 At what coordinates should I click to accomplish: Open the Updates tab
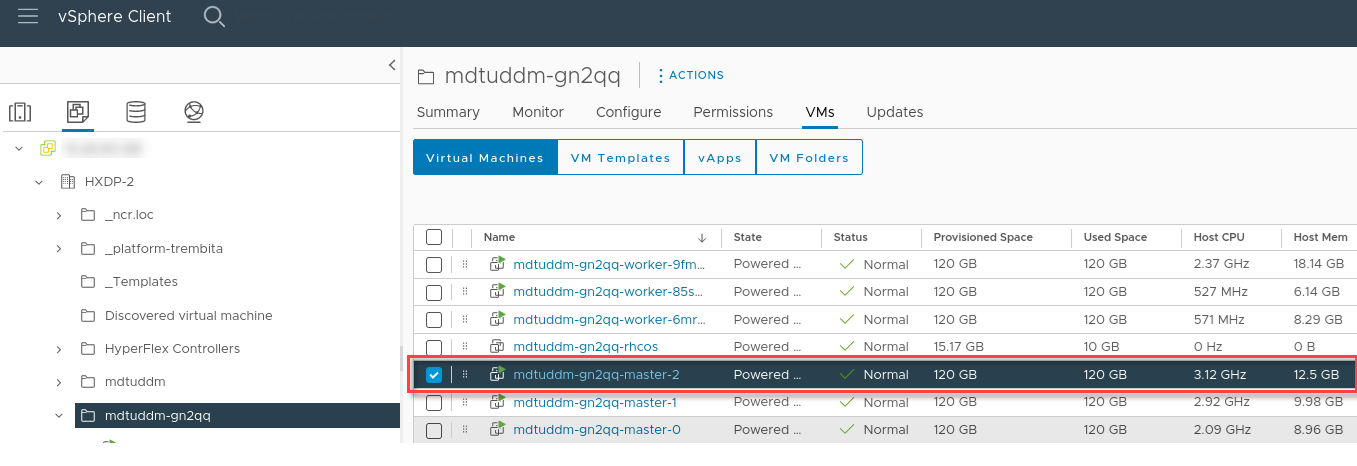point(895,112)
